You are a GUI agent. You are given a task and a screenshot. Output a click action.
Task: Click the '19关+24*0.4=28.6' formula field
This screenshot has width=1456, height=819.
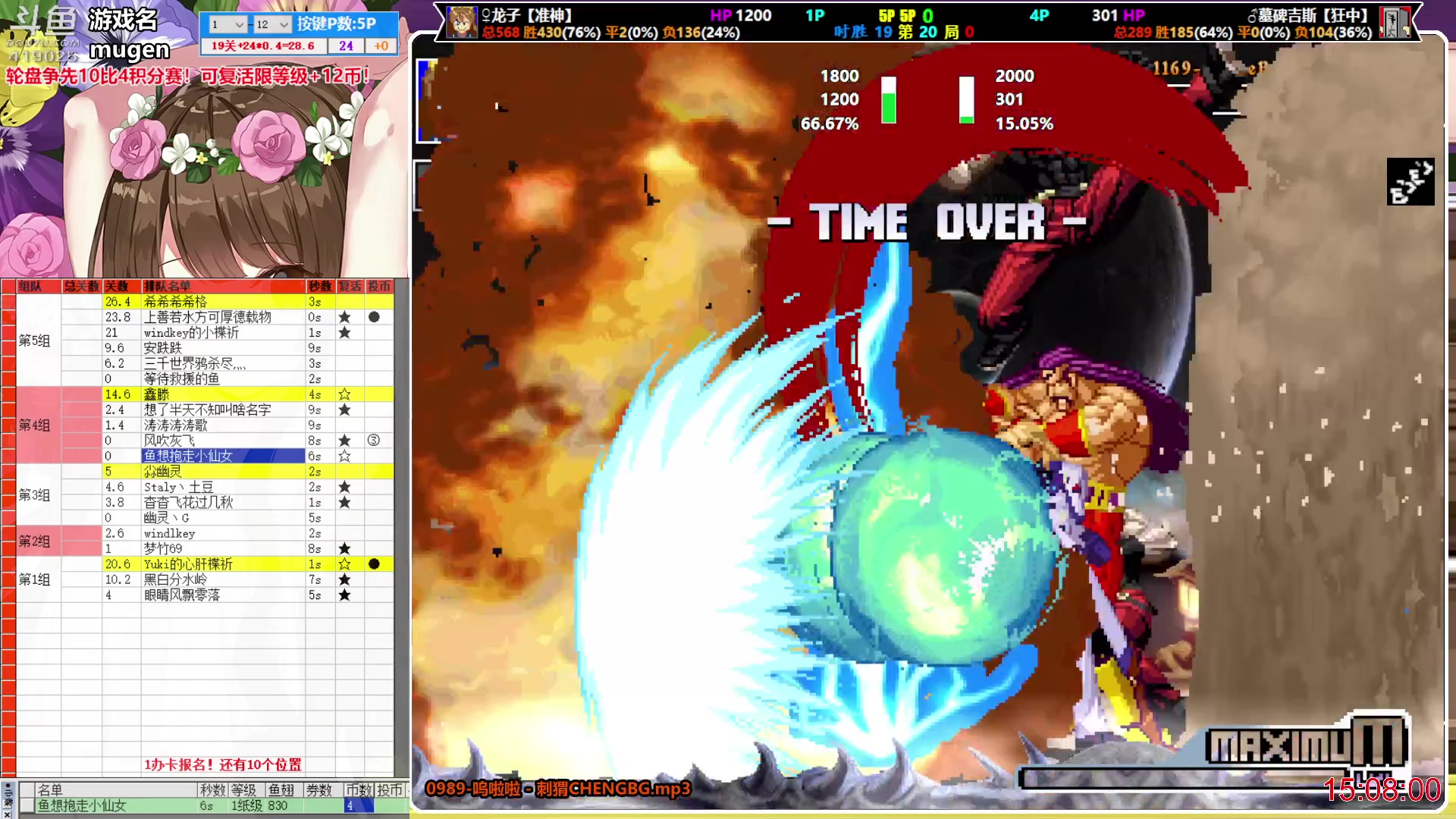262,45
